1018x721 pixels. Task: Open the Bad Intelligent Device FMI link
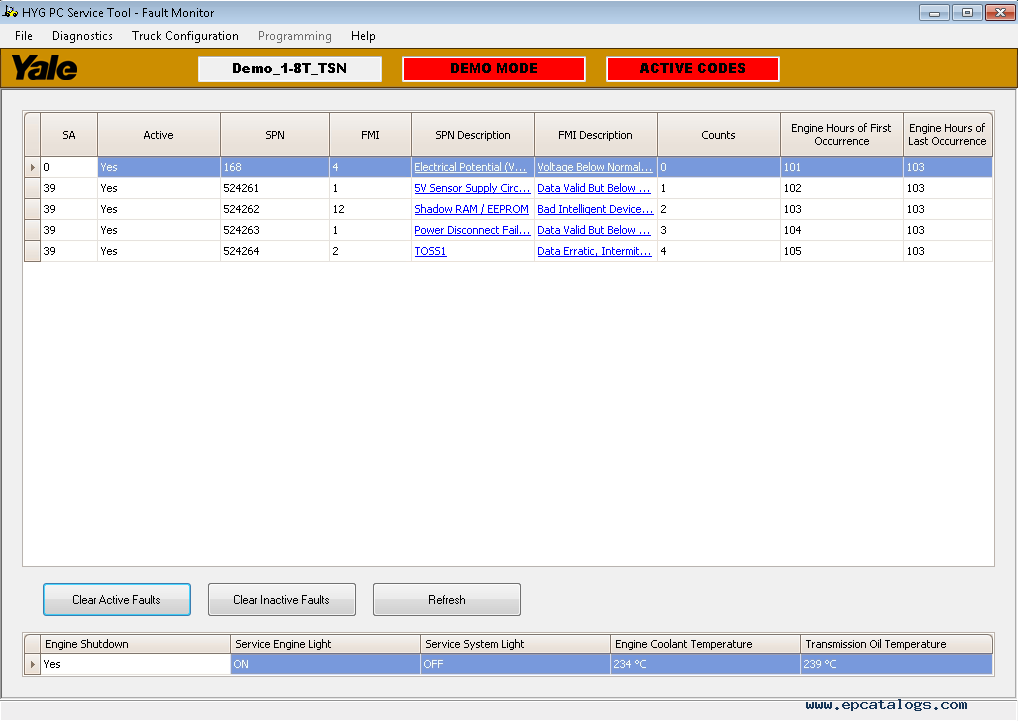pyautogui.click(x=595, y=210)
